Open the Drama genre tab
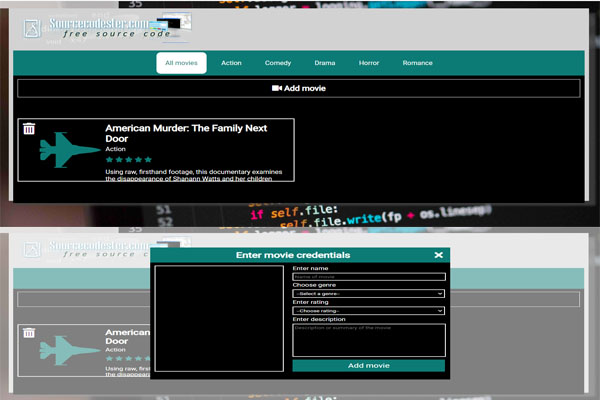The image size is (600, 400). point(325,63)
